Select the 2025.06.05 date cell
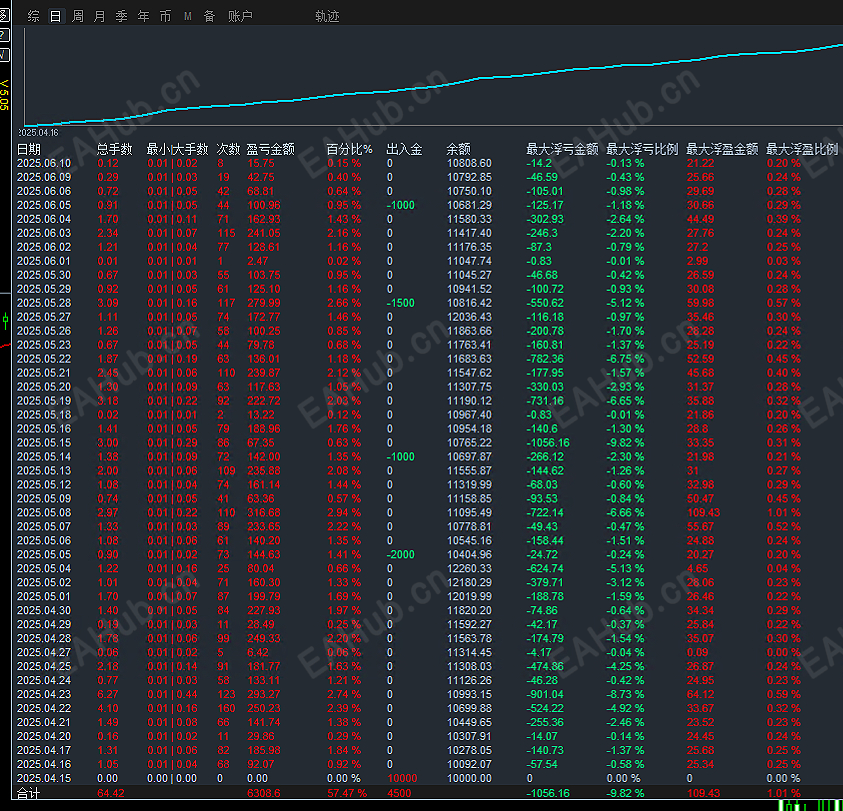This screenshot has height=811, width=843. (x=44, y=205)
